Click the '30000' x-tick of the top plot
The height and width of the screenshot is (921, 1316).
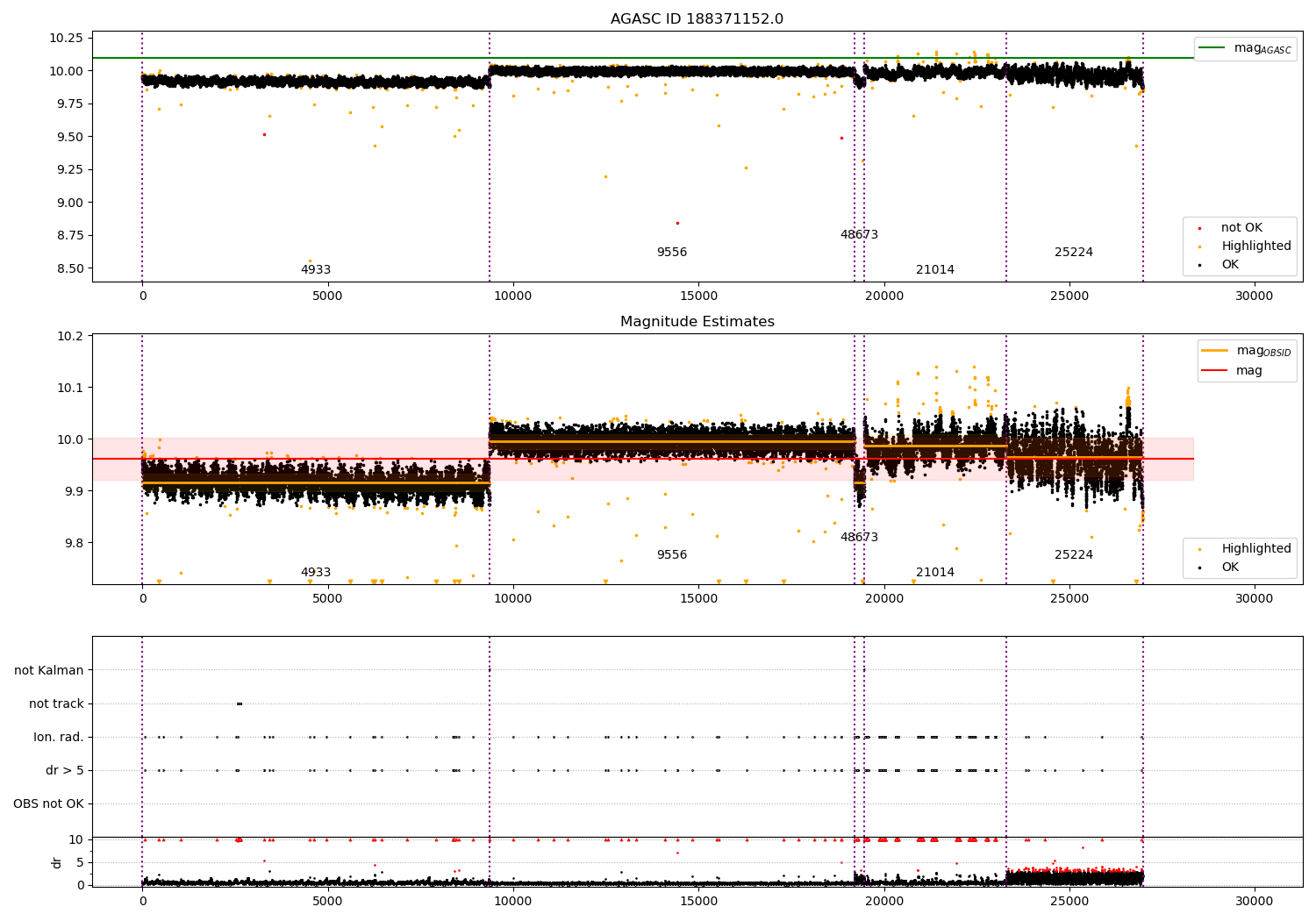tap(1255, 296)
